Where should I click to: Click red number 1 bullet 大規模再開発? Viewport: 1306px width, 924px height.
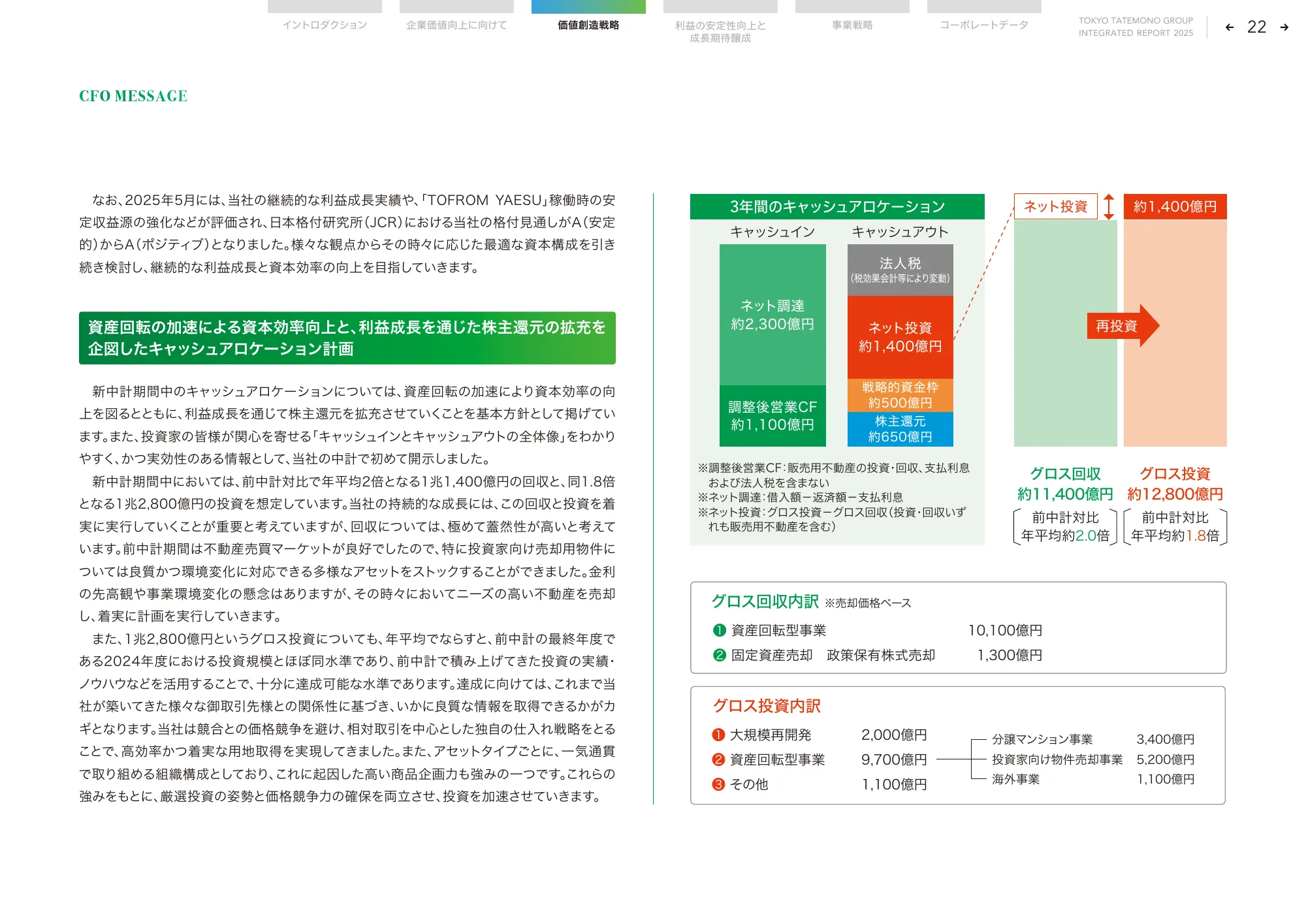718,735
